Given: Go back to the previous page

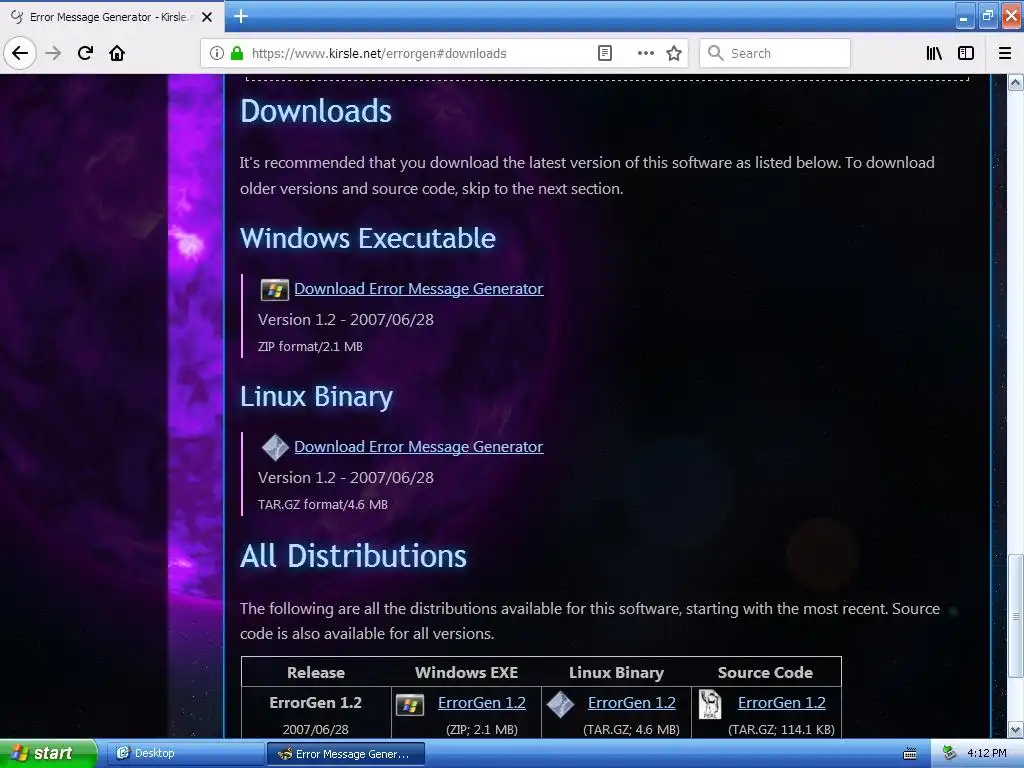Looking at the screenshot, I should click(x=20, y=53).
